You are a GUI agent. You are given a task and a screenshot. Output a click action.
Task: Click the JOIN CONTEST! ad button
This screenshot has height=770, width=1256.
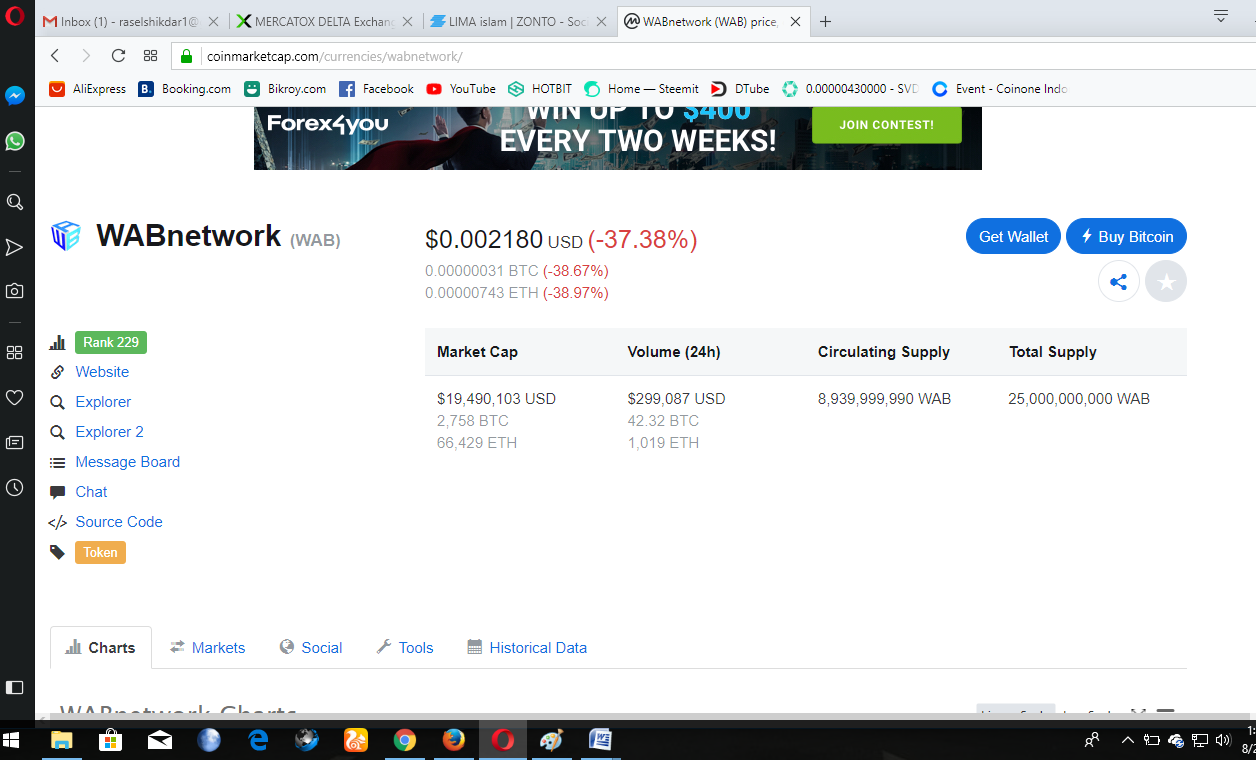887,125
